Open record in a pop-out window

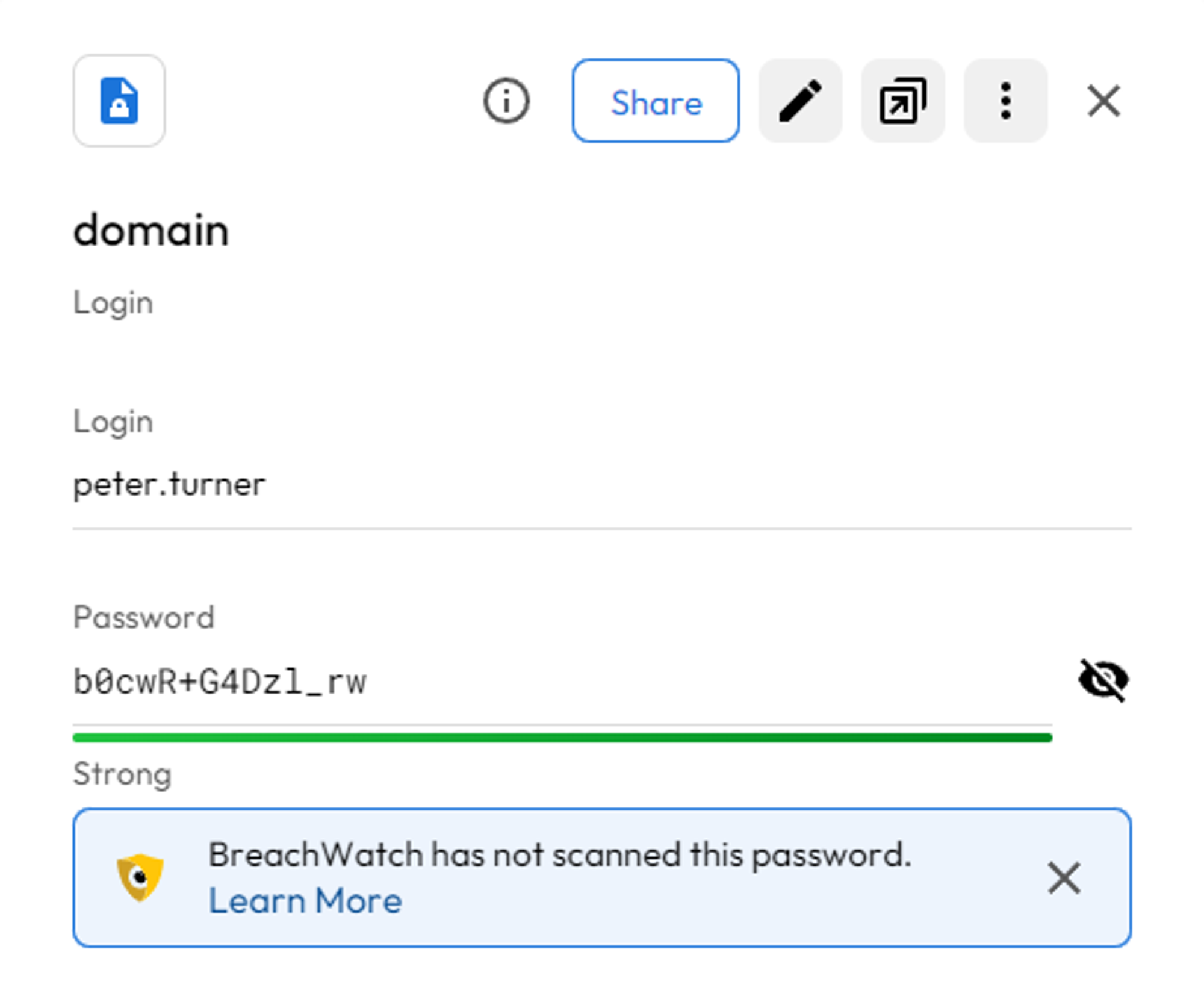coord(903,101)
